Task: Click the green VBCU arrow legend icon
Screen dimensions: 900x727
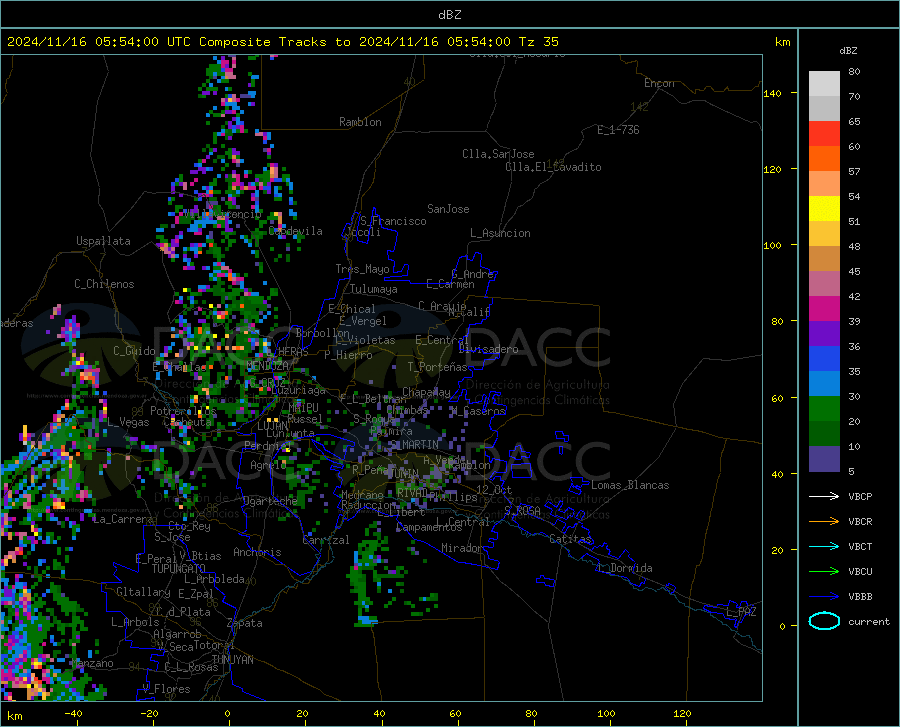Action: point(824,571)
